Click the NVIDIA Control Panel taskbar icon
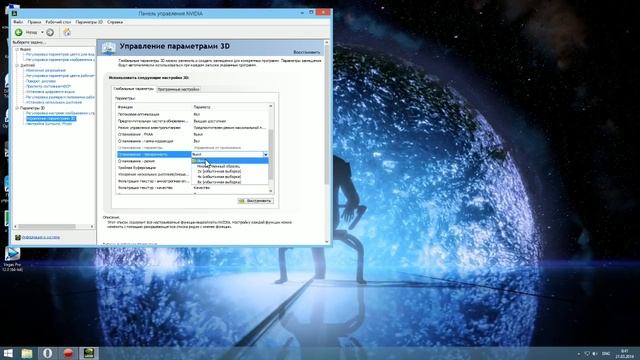This screenshot has height=360, width=640. pyautogui.click(x=89, y=353)
